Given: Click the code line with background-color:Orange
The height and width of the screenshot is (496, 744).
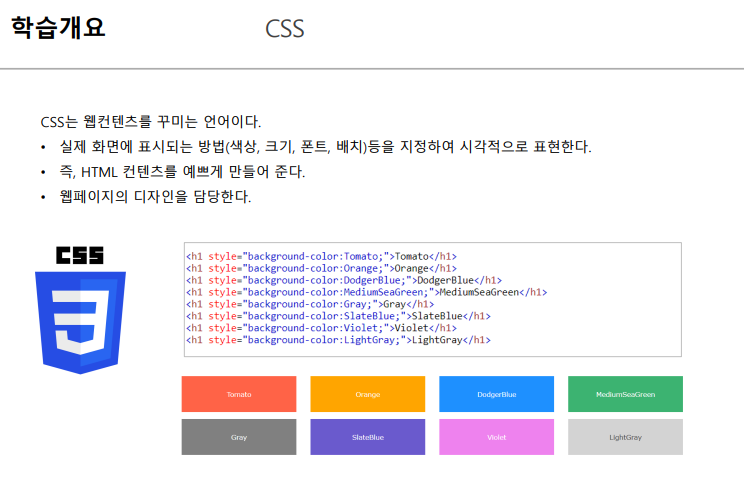Looking at the screenshot, I should point(321,268).
